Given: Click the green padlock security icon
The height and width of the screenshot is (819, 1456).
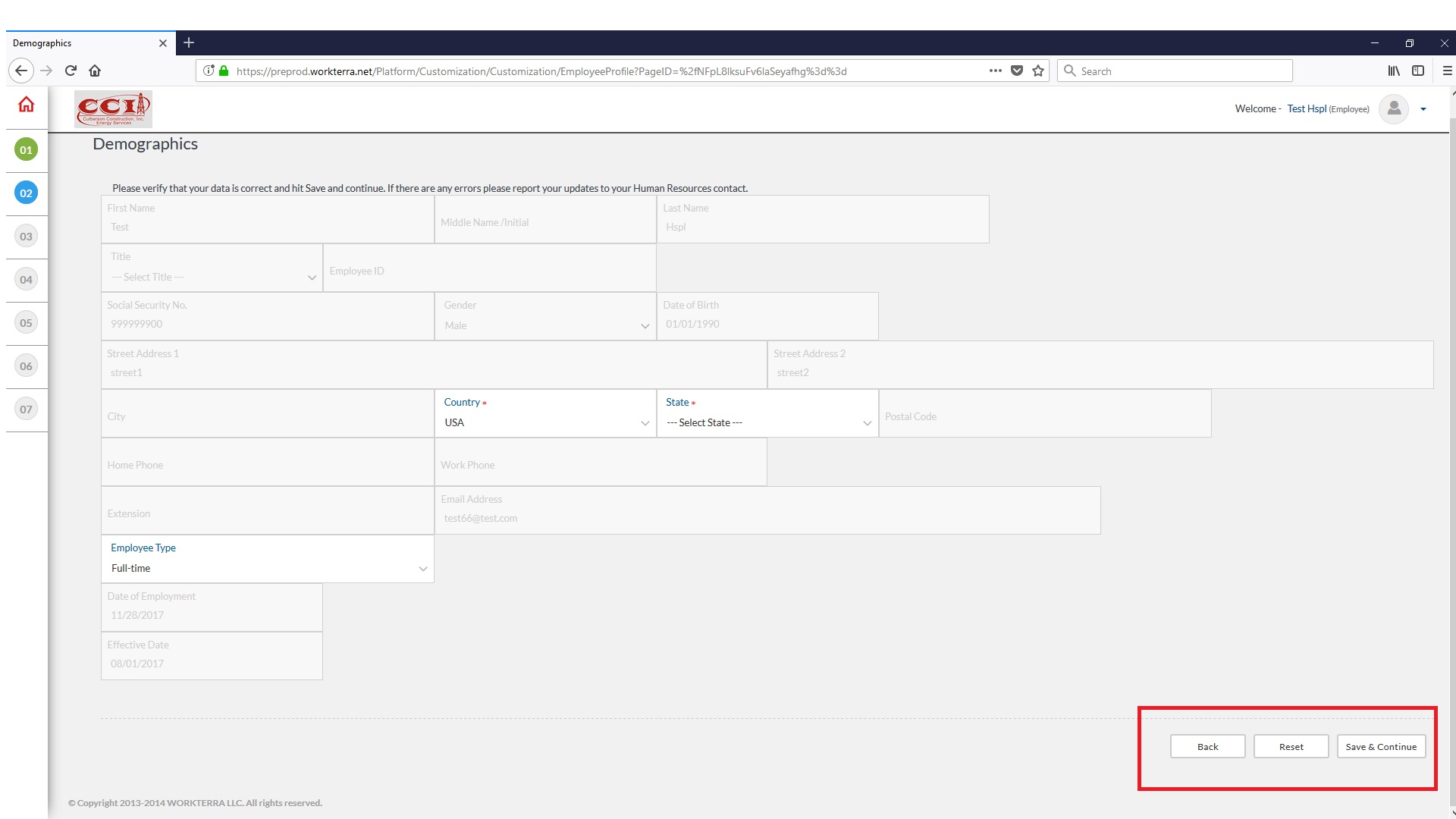Looking at the screenshot, I should click(224, 71).
